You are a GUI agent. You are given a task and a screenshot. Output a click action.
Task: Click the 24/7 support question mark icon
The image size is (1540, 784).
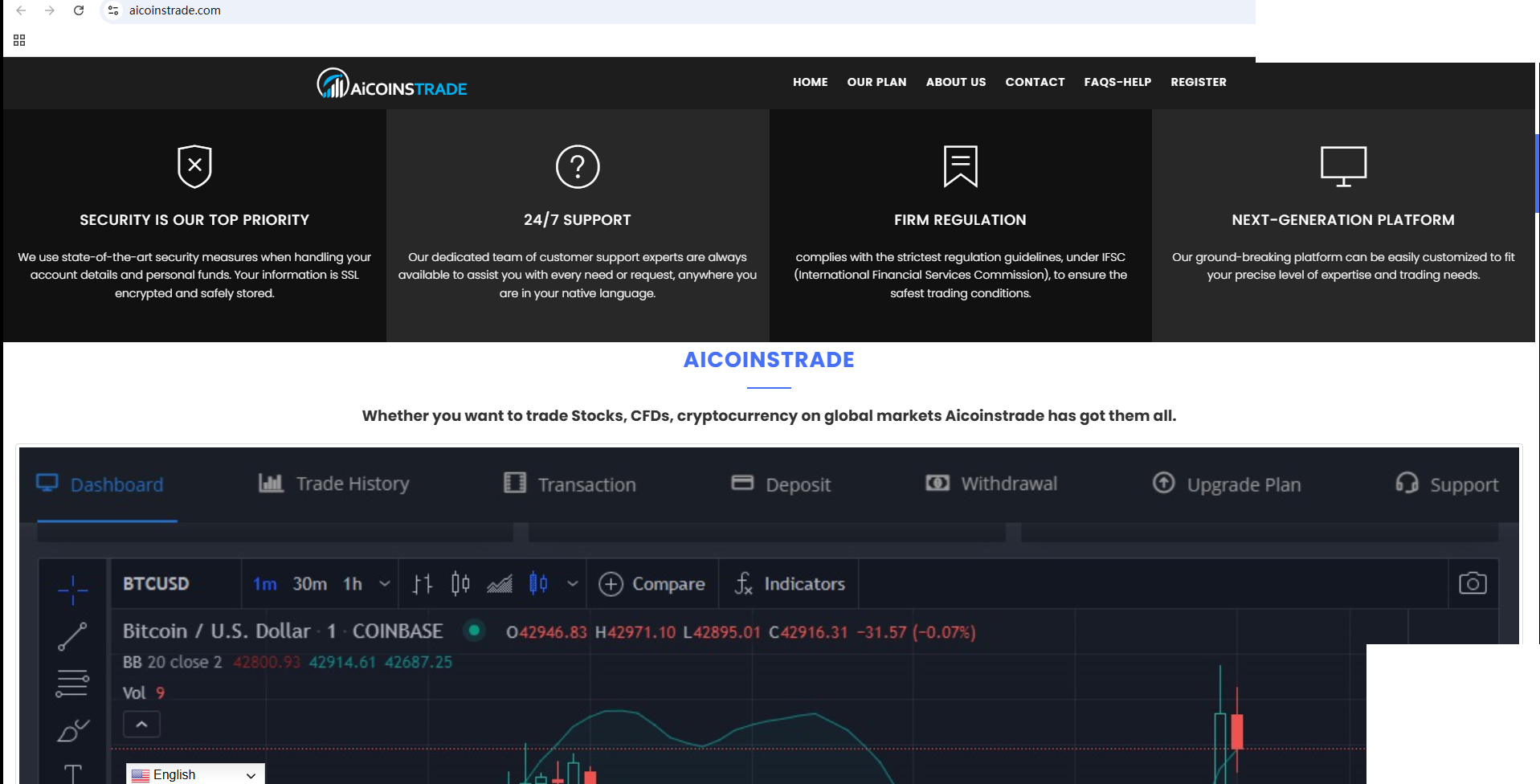[x=578, y=166]
